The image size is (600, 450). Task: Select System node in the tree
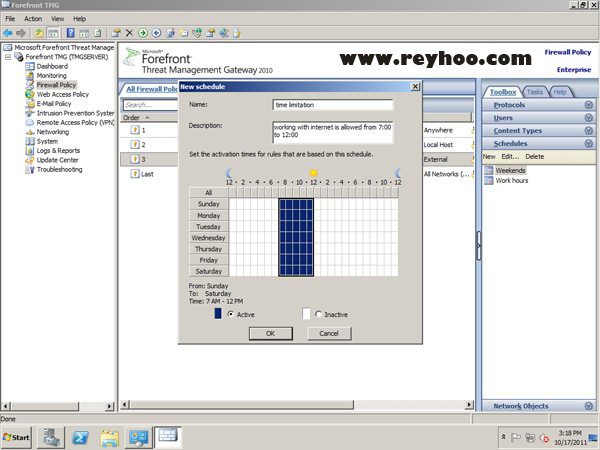[47, 141]
